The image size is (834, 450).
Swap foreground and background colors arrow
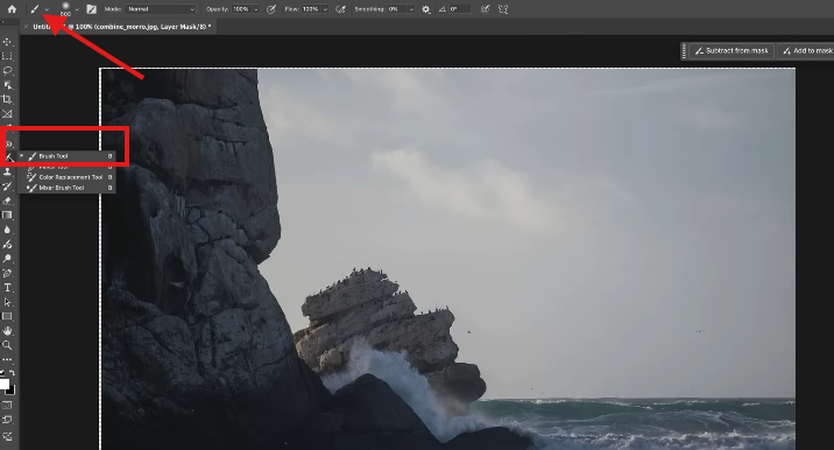[x=12, y=373]
